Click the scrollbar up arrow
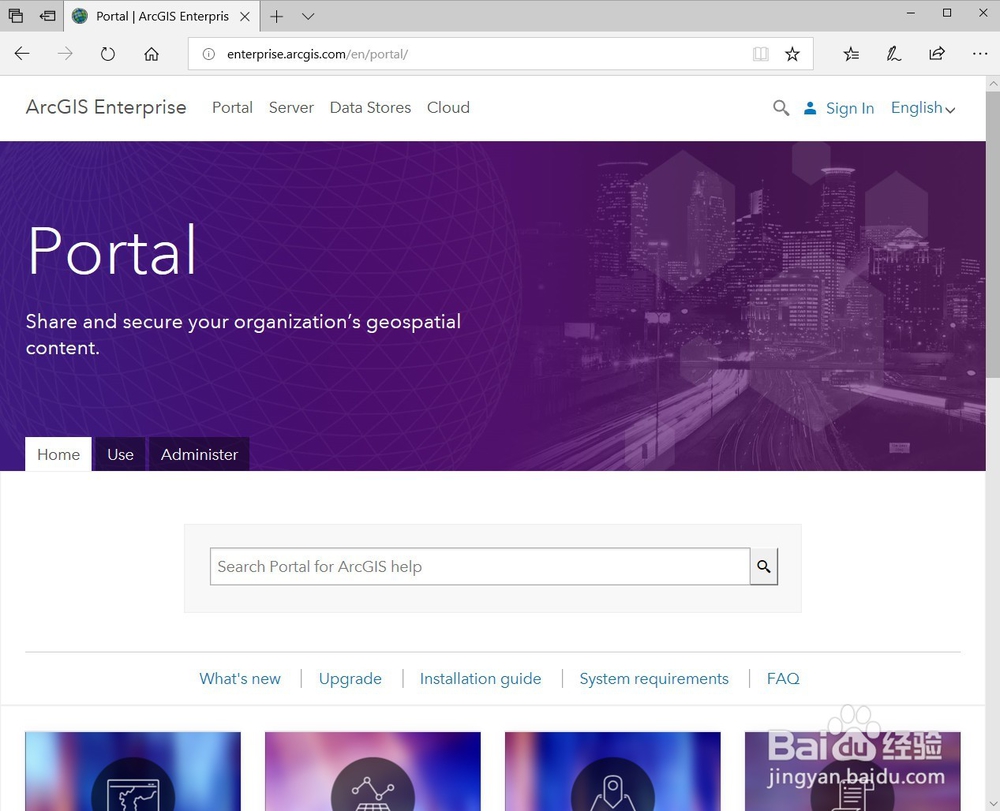This screenshot has width=1000, height=811. click(993, 84)
